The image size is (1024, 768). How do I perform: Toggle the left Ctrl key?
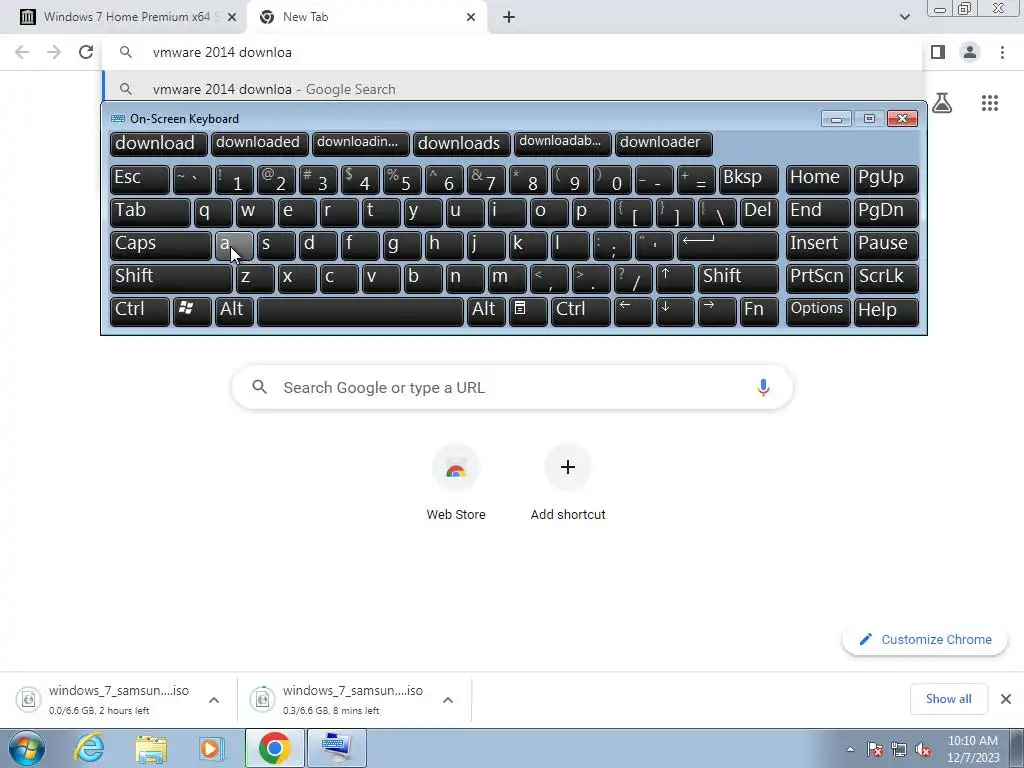coord(140,311)
